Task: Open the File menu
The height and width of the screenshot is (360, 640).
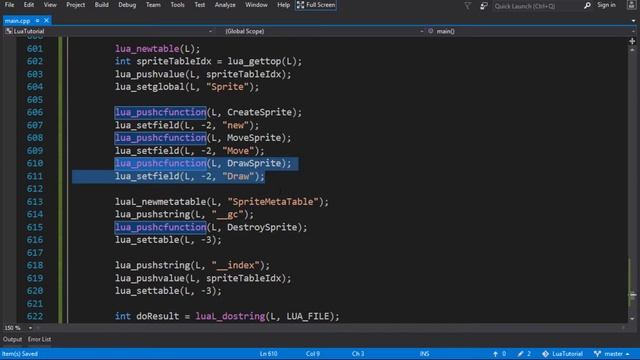Action: tap(9, 5)
